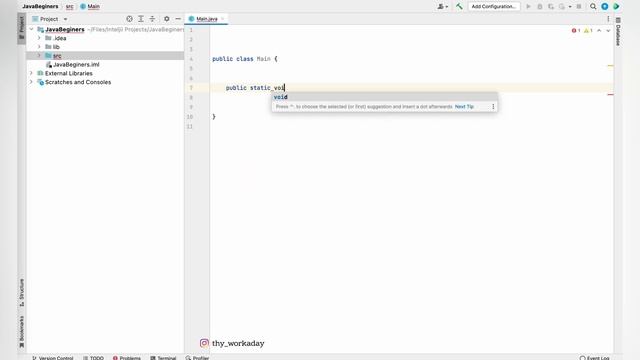Toggle the Bookmarks tool window
This screenshot has width=640, height=360.
(22, 332)
